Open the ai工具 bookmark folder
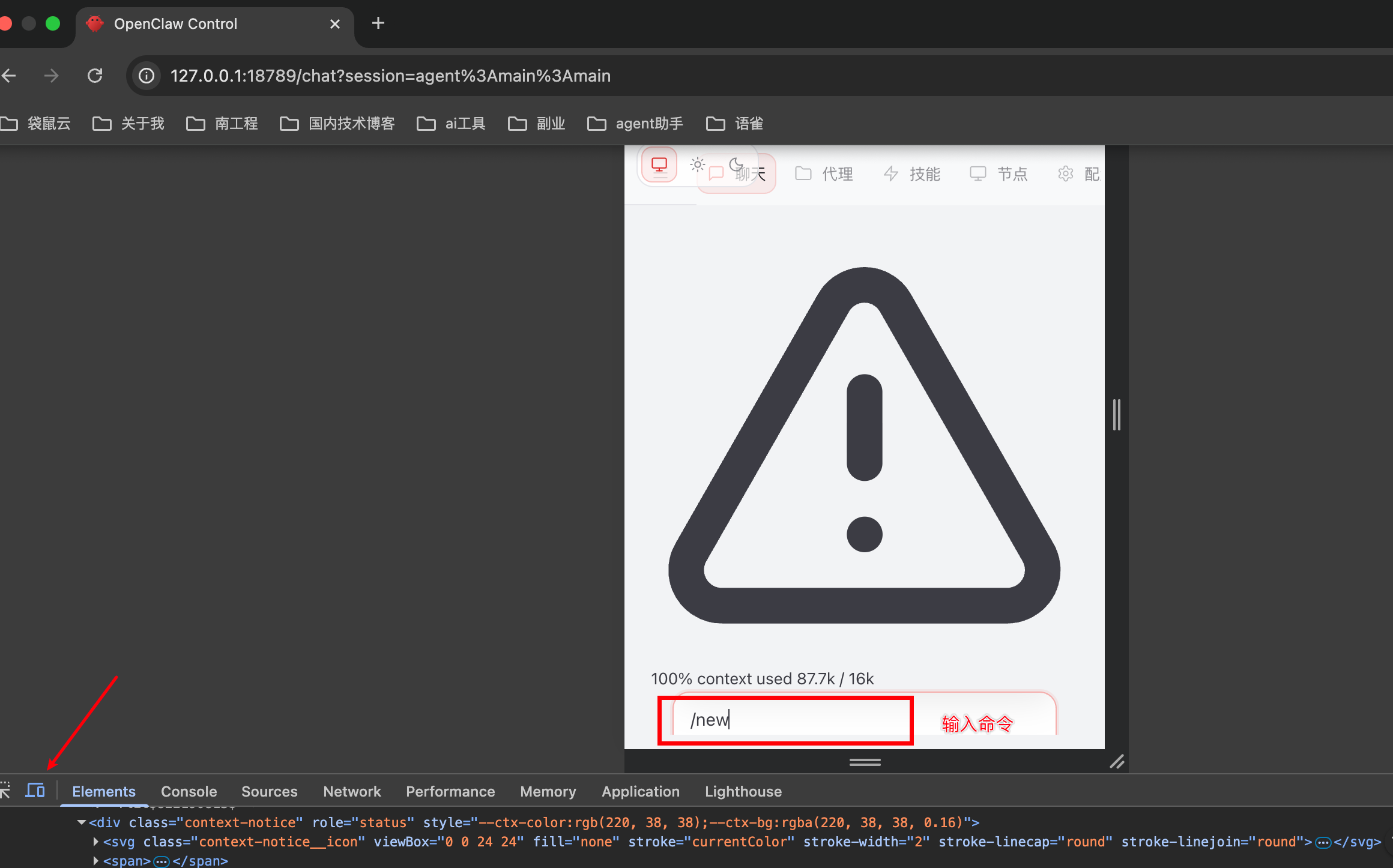Image resolution: width=1393 pixels, height=868 pixels. click(451, 124)
